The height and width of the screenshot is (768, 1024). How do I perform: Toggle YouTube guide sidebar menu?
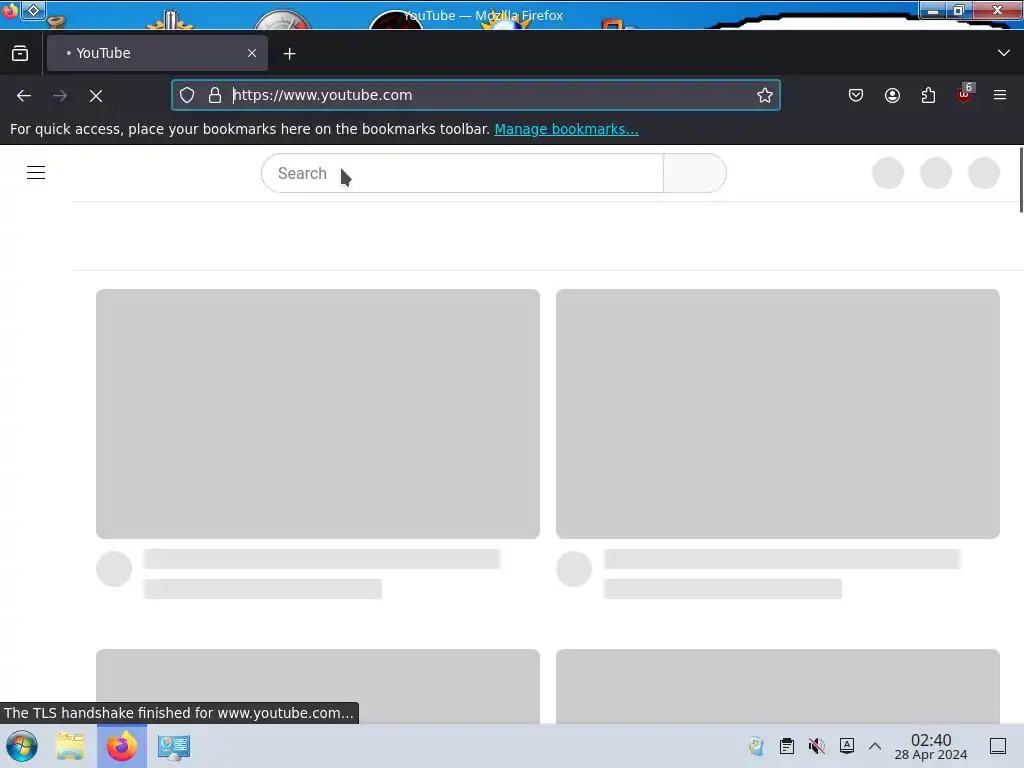36,172
